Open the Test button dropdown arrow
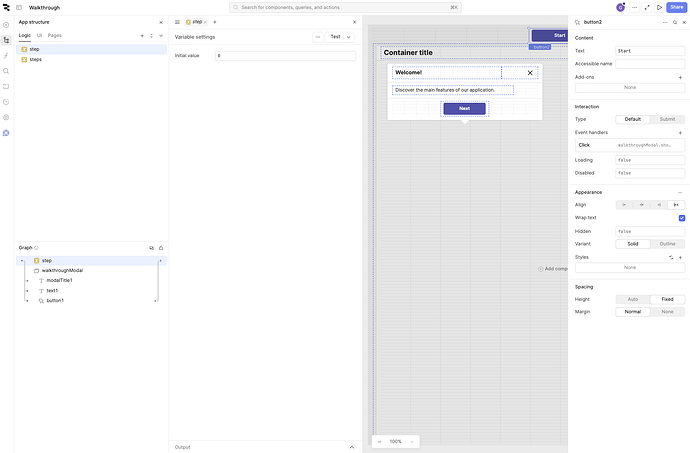This screenshot has height=453, width=690. [x=349, y=36]
